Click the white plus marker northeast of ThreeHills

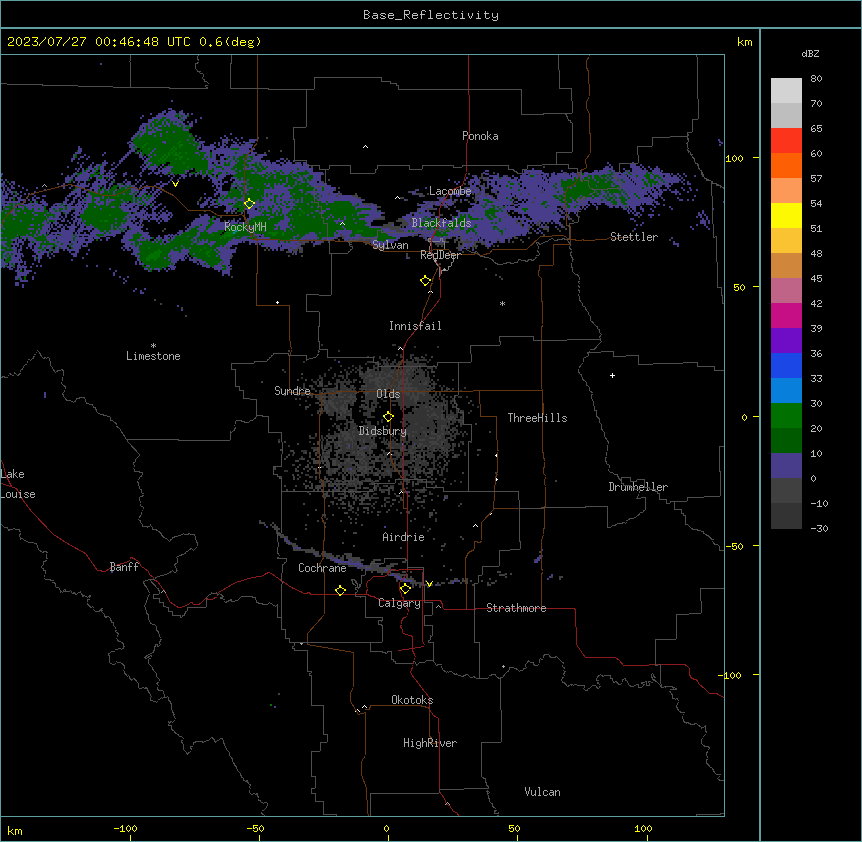[612, 375]
